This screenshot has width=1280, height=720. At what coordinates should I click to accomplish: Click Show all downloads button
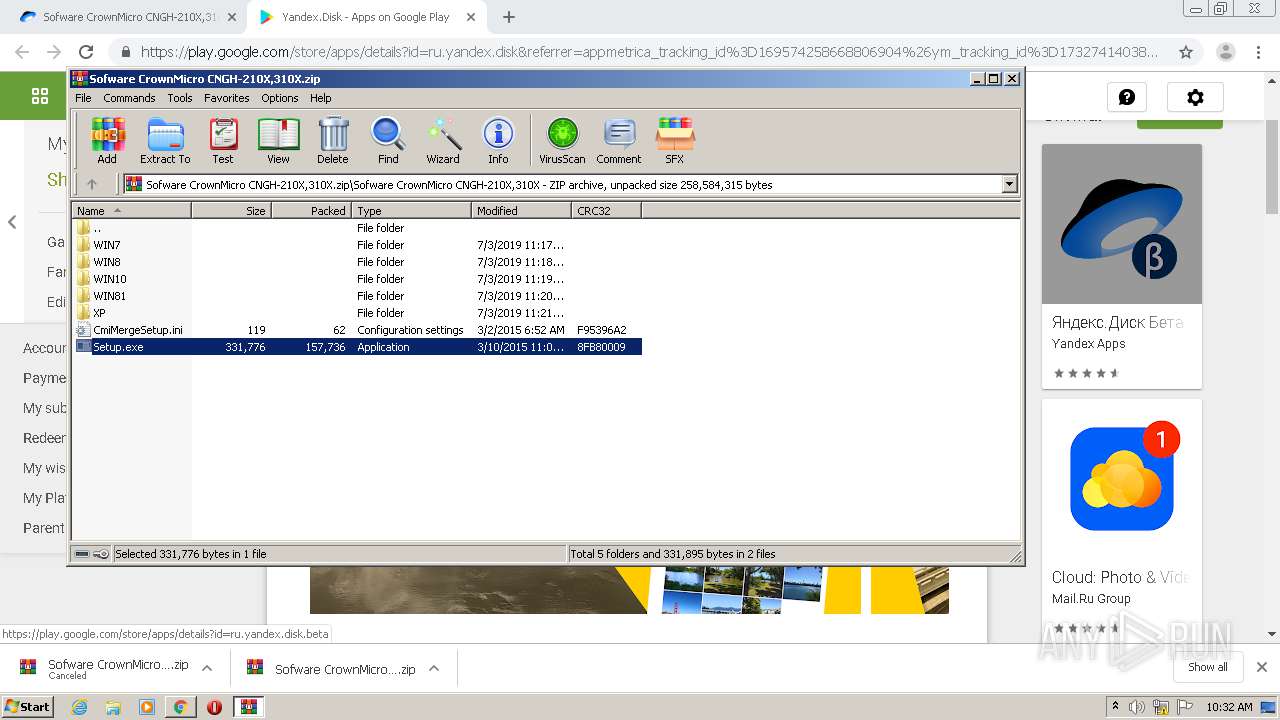pos(1208,667)
